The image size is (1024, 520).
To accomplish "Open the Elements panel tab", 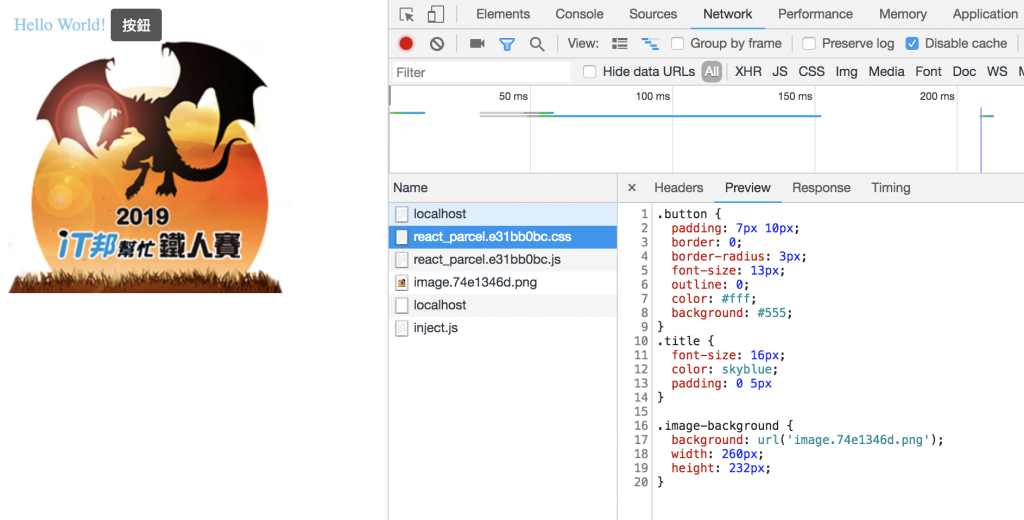I will pos(503,14).
